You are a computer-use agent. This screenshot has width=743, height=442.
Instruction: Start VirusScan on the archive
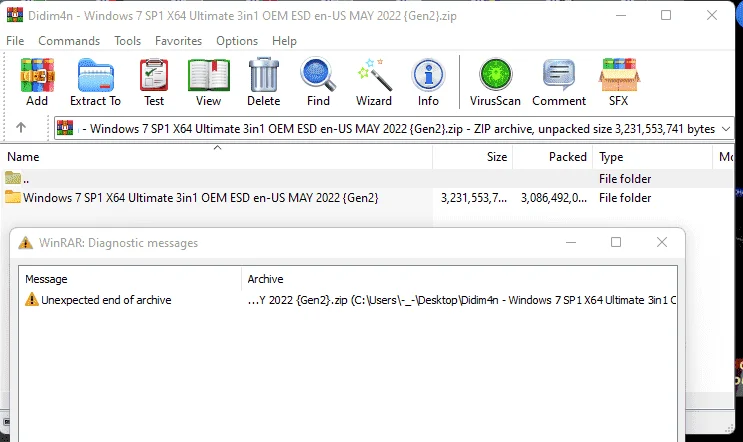(x=495, y=75)
